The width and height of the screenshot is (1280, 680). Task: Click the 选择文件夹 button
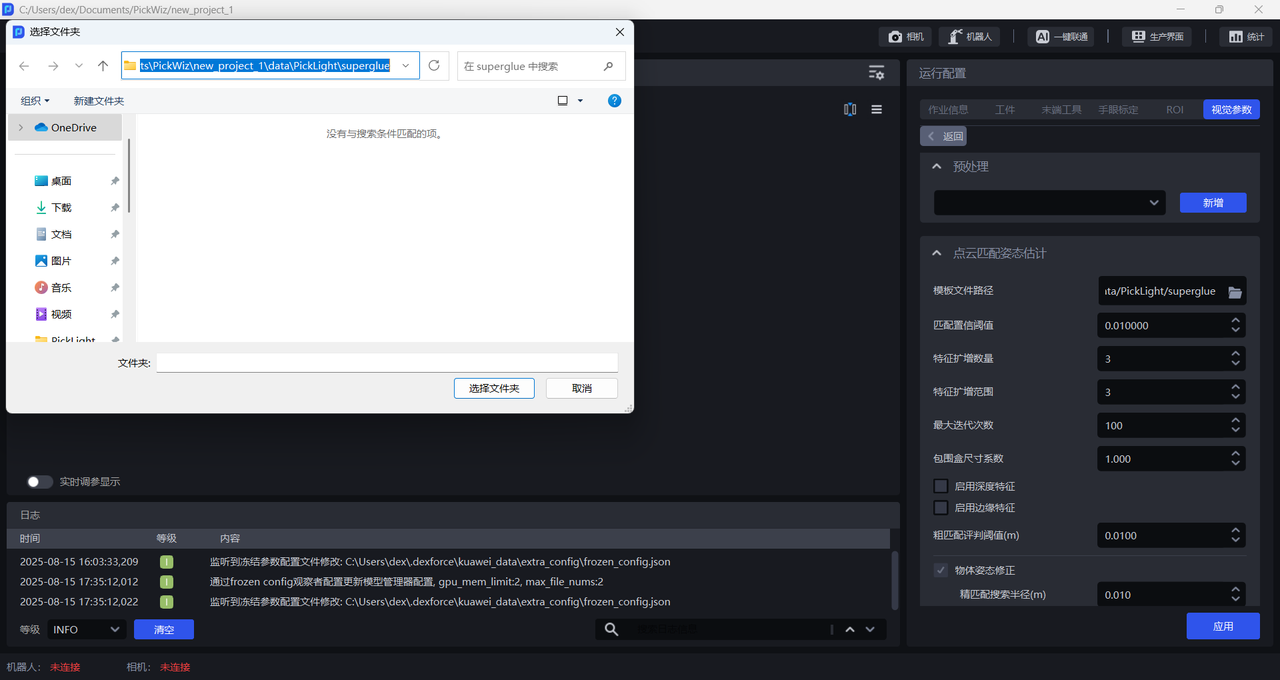click(494, 388)
